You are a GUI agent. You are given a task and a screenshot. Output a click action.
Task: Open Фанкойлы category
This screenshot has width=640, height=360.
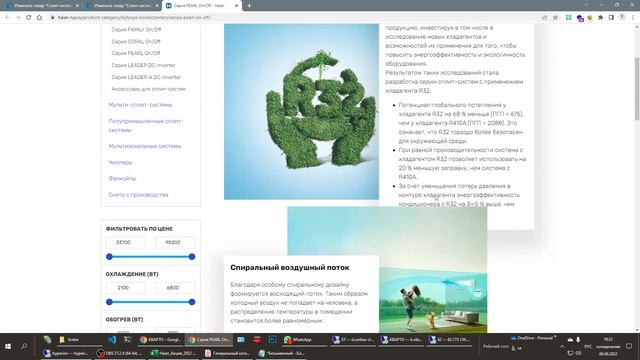pos(122,178)
